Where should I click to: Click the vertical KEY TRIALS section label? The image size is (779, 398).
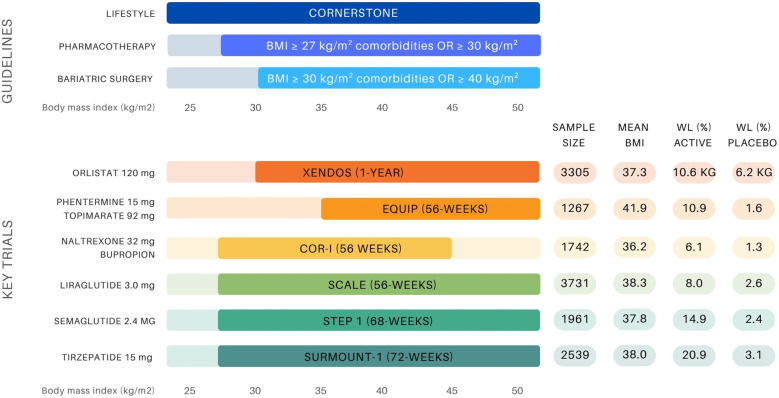8,259
